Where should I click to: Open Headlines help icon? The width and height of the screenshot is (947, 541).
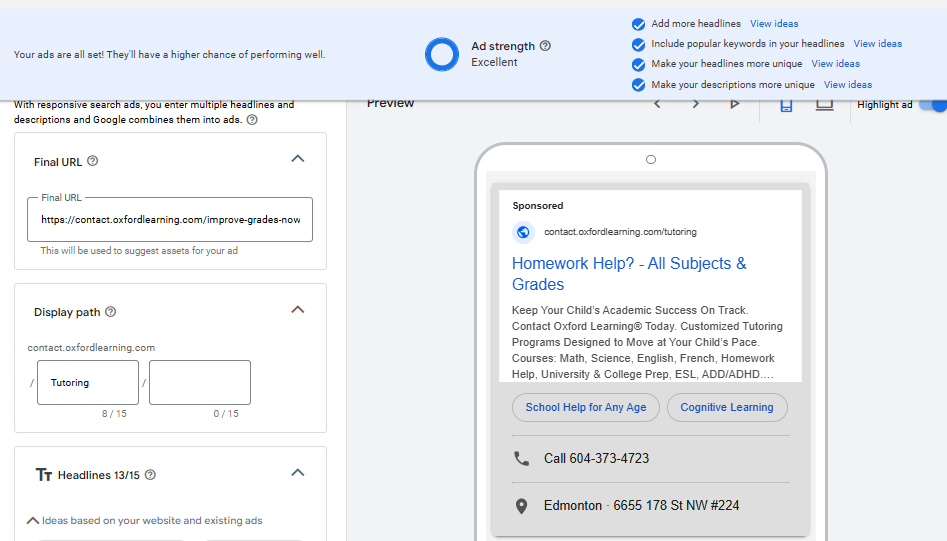[150, 475]
